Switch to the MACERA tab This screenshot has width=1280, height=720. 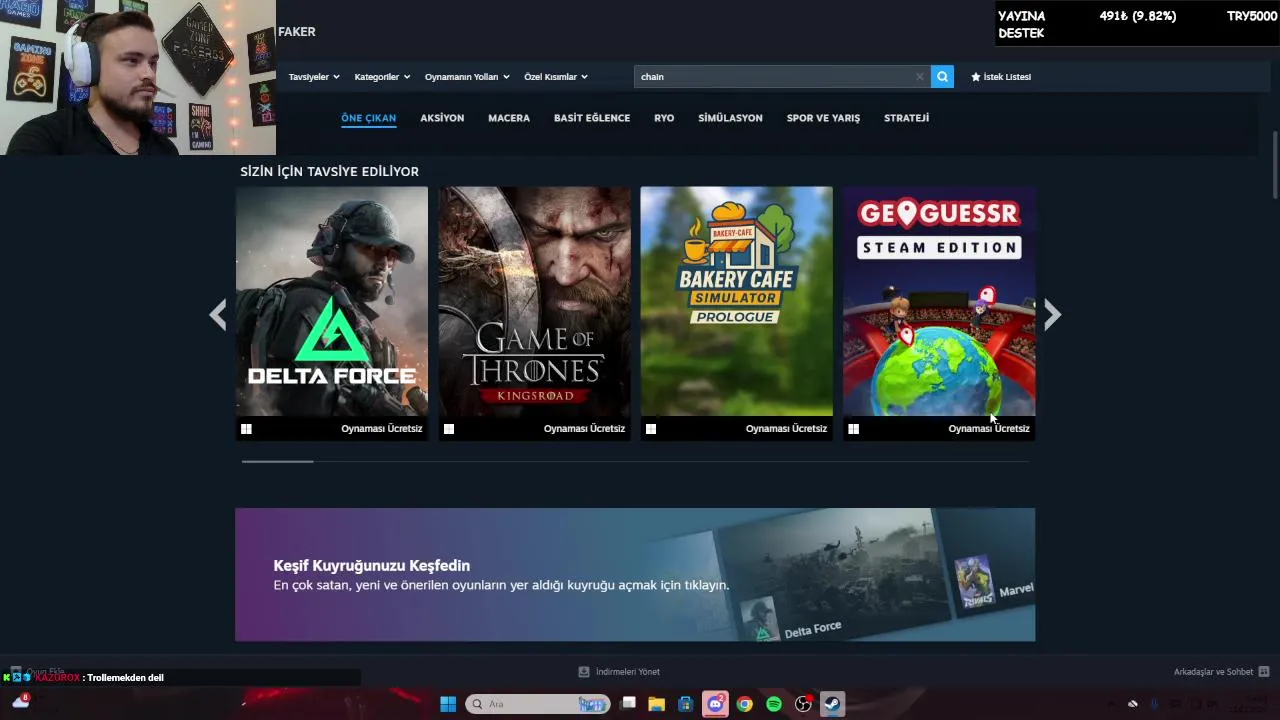click(509, 118)
